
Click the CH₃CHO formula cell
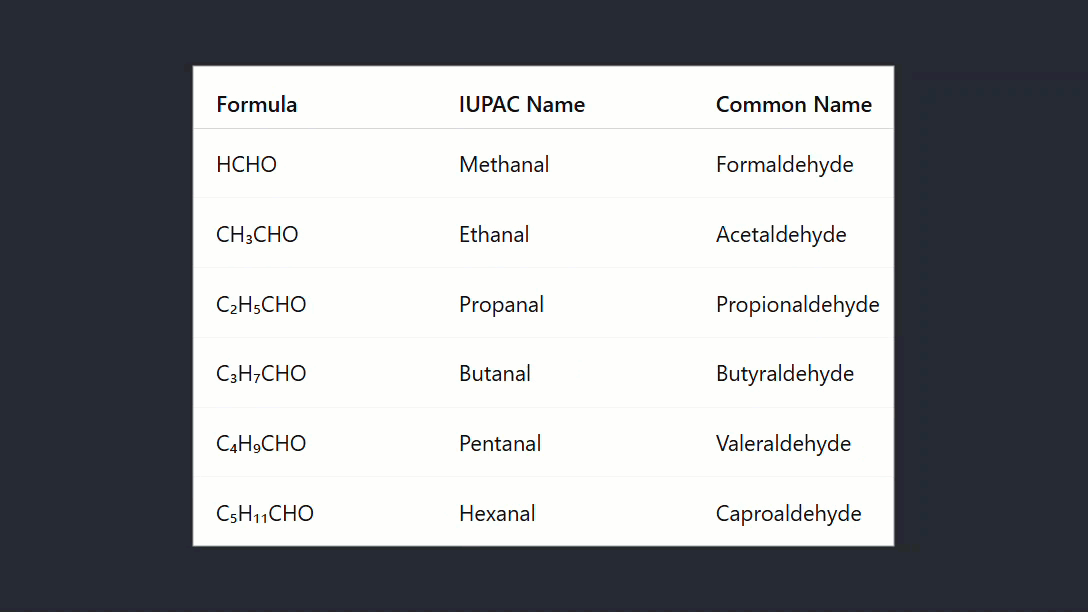(257, 235)
